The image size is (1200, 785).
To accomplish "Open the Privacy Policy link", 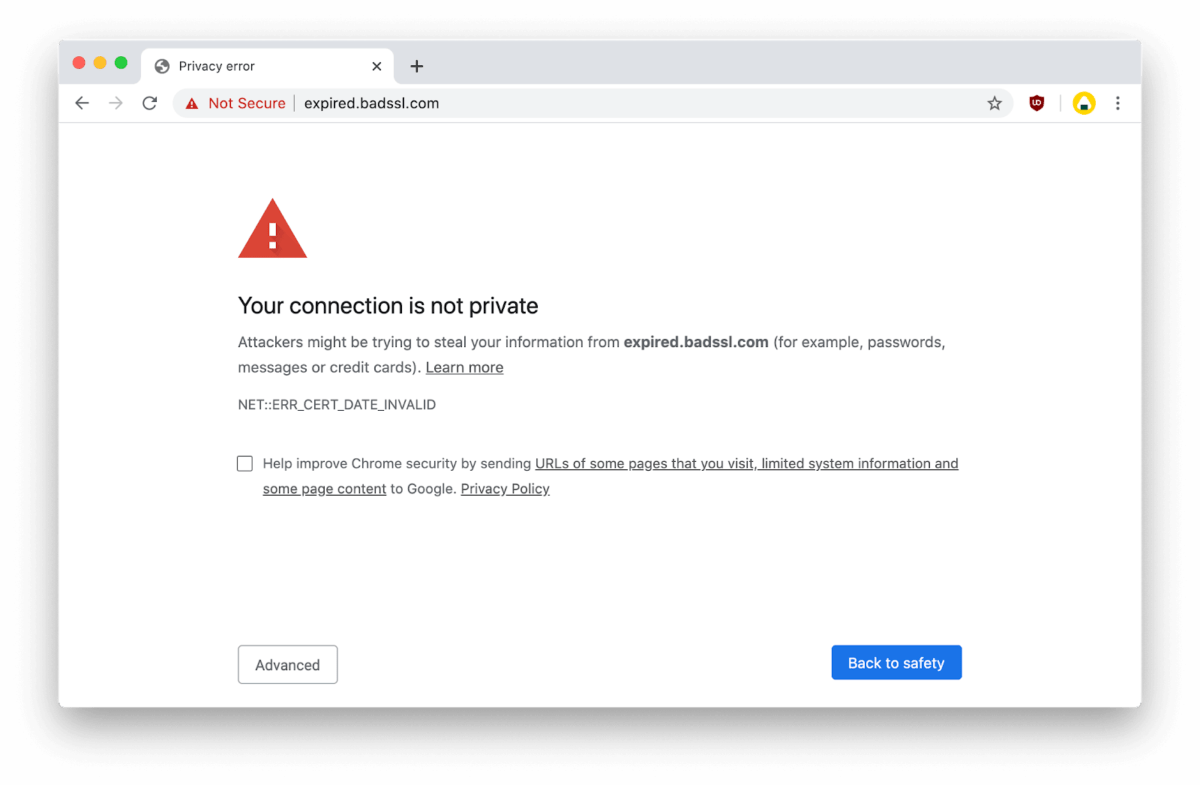I will (x=504, y=488).
